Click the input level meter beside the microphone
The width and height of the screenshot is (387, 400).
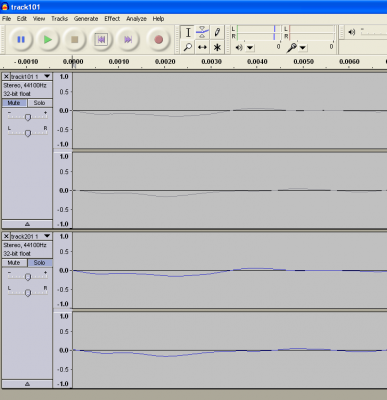[311, 33]
